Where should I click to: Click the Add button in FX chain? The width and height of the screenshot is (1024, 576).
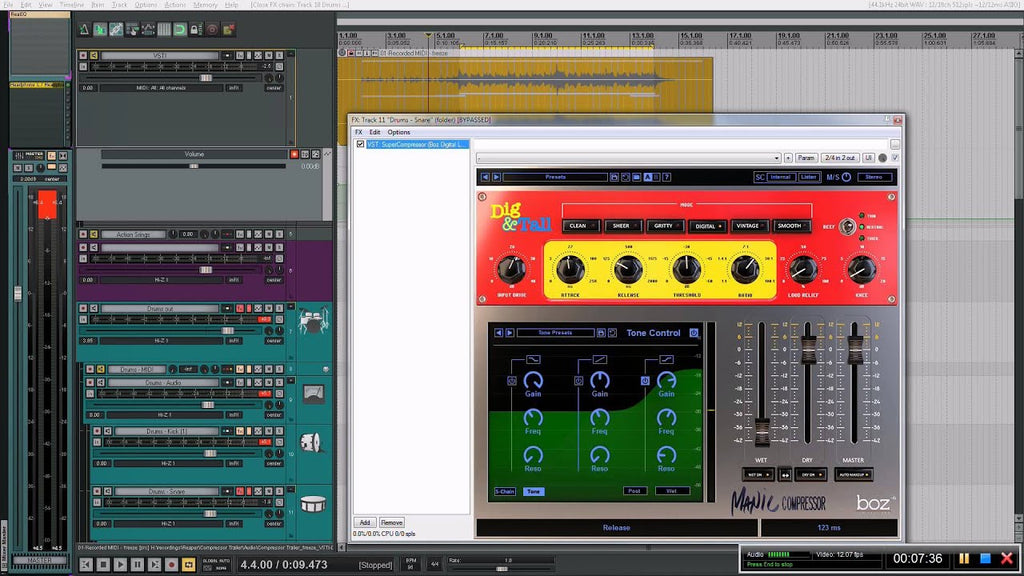(364, 522)
